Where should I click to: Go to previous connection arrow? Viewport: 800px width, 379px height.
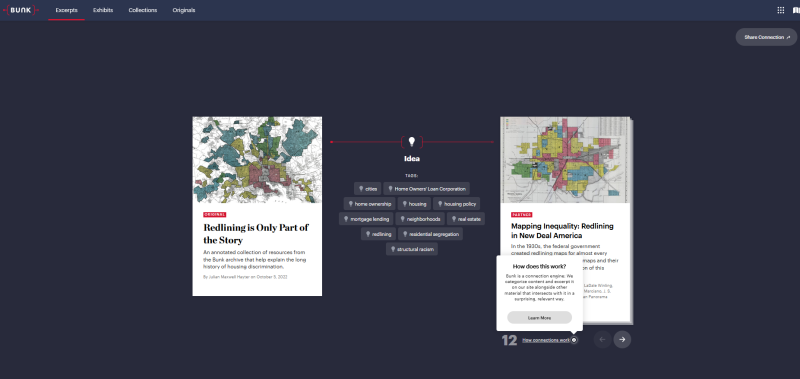tap(603, 339)
